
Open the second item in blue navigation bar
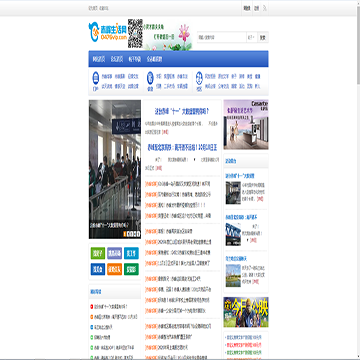pyautogui.click(x=117, y=59)
